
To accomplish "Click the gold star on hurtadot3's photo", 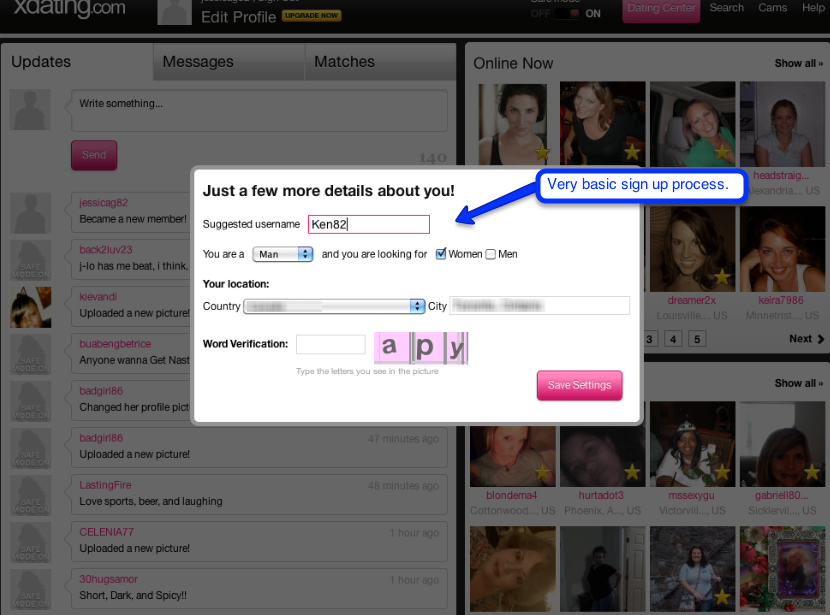I will pyautogui.click(x=633, y=472).
